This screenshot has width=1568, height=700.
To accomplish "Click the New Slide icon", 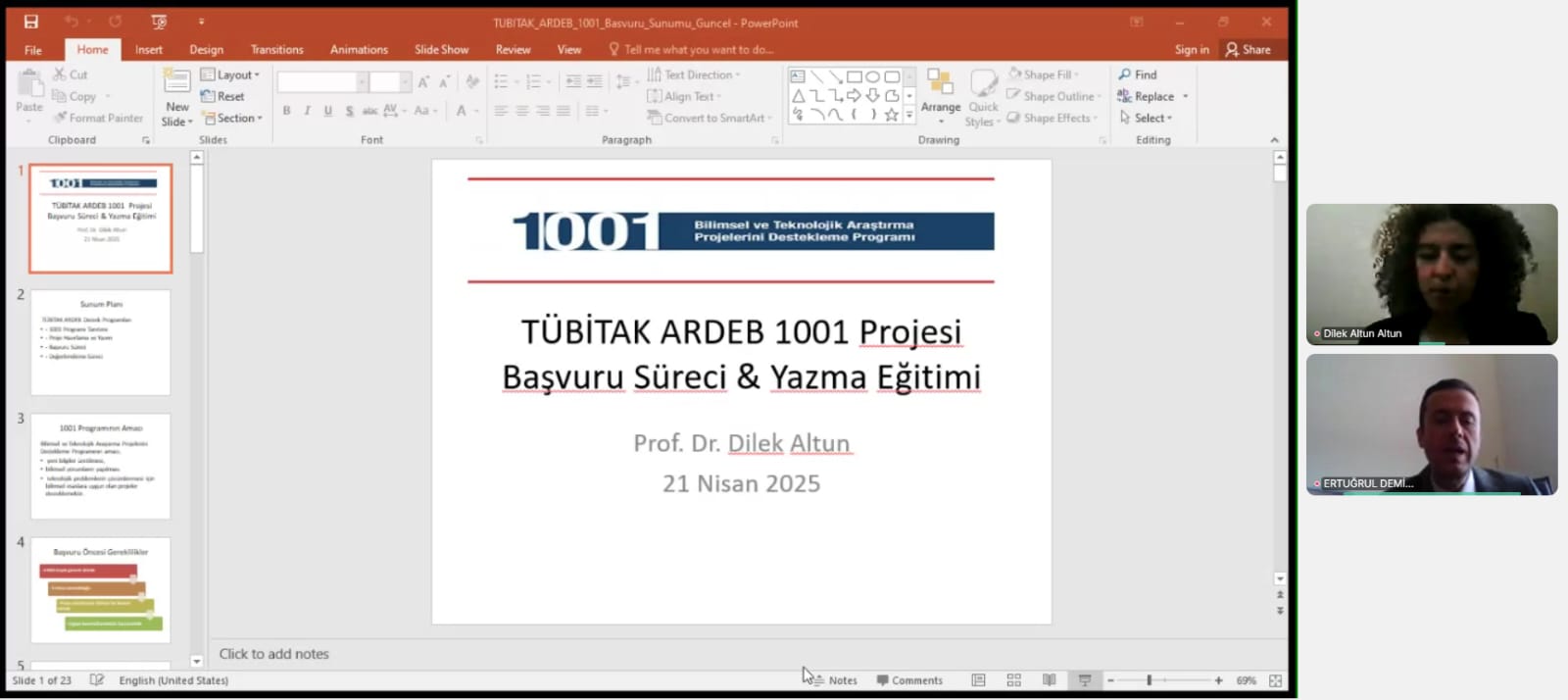I will (x=177, y=82).
